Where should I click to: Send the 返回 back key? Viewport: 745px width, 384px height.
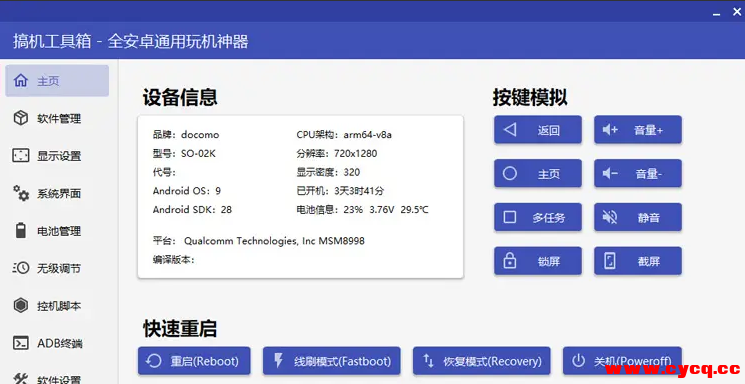(x=538, y=129)
